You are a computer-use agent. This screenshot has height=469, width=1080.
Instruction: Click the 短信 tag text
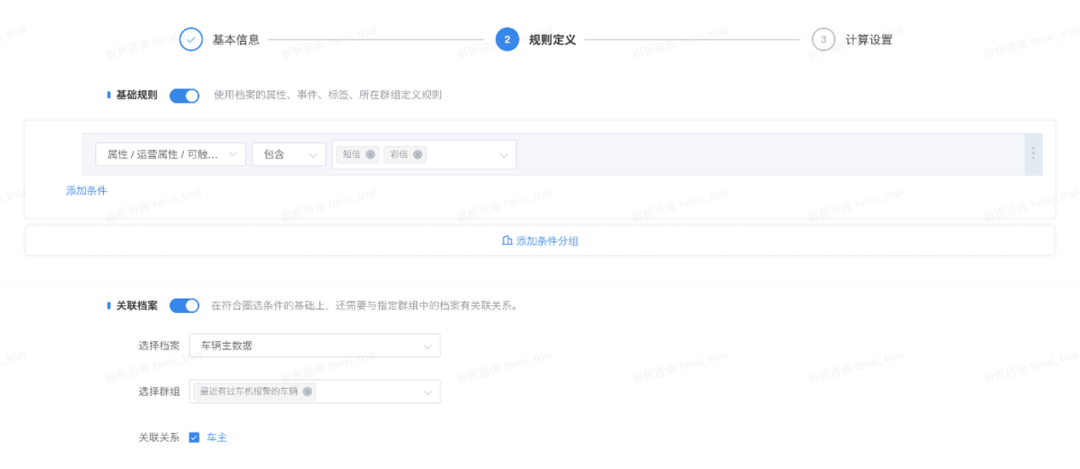[x=351, y=154]
